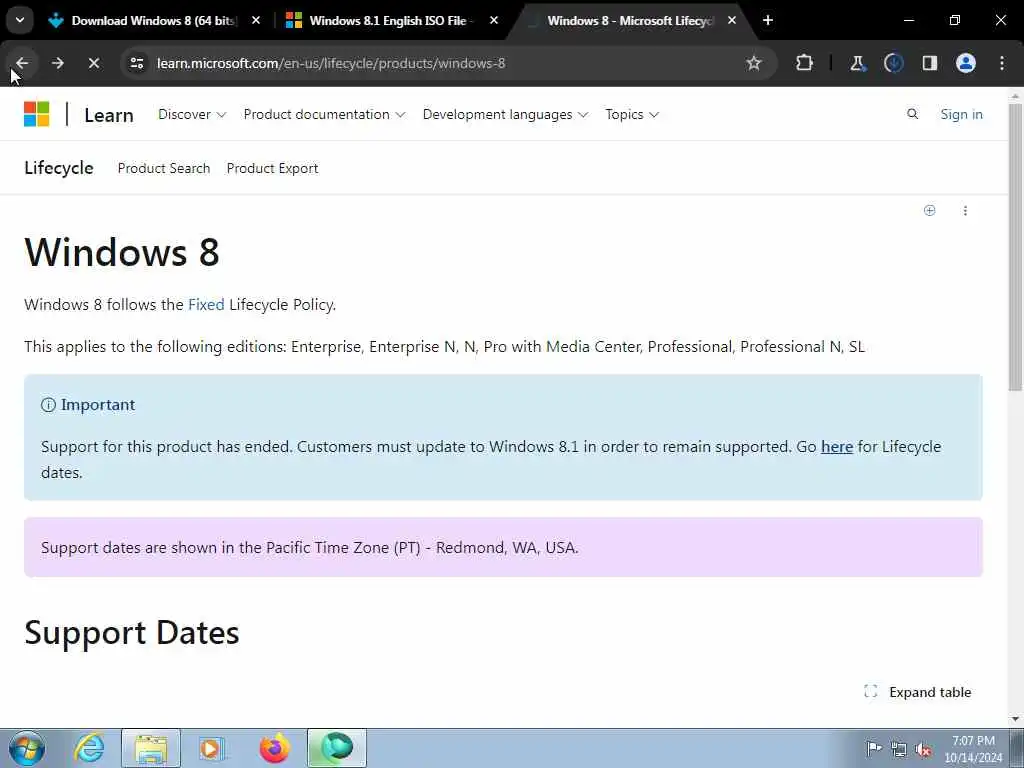Open the site information icon in the address bar
Viewport: 1024px width, 768px height.
(137, 63)
